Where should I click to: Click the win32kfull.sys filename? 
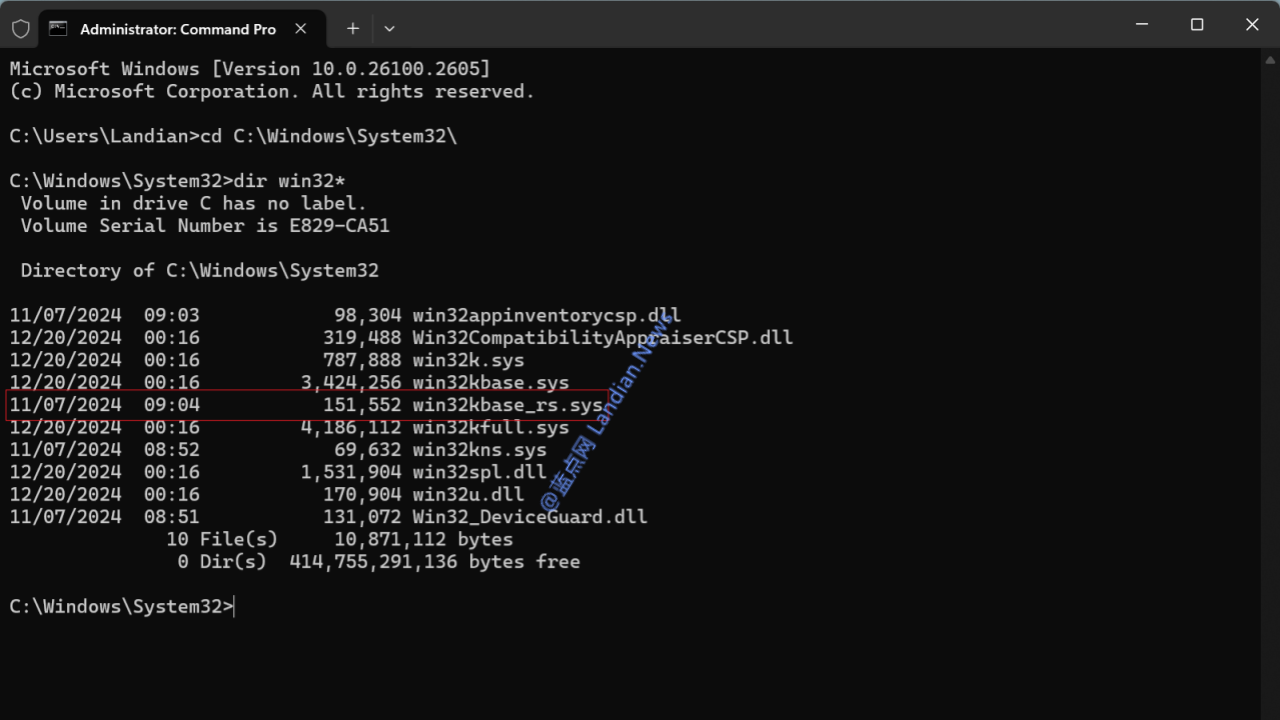(491, 428)
